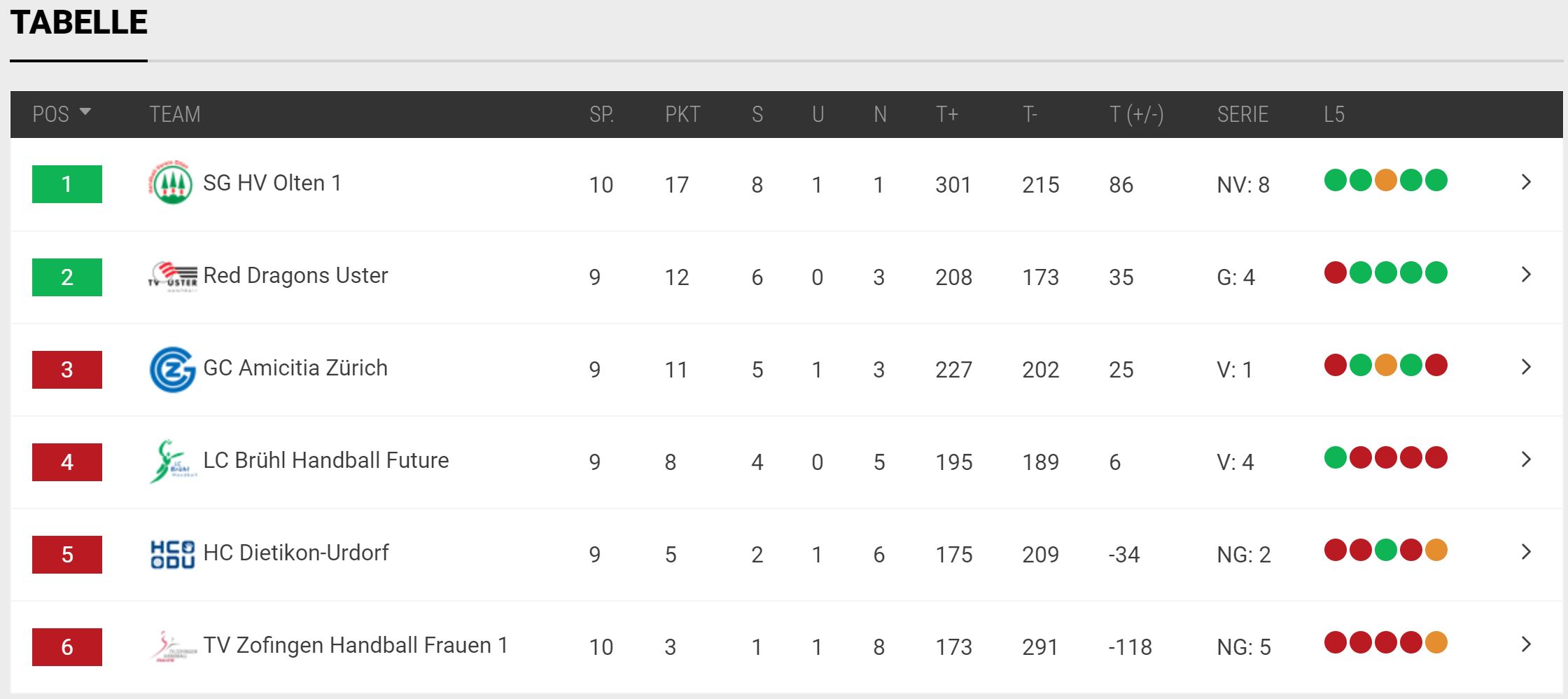Screen dimensions: 1568x699
Task: Expand the SG HV Olten 1 row chevron
Action: point(1527,182)
